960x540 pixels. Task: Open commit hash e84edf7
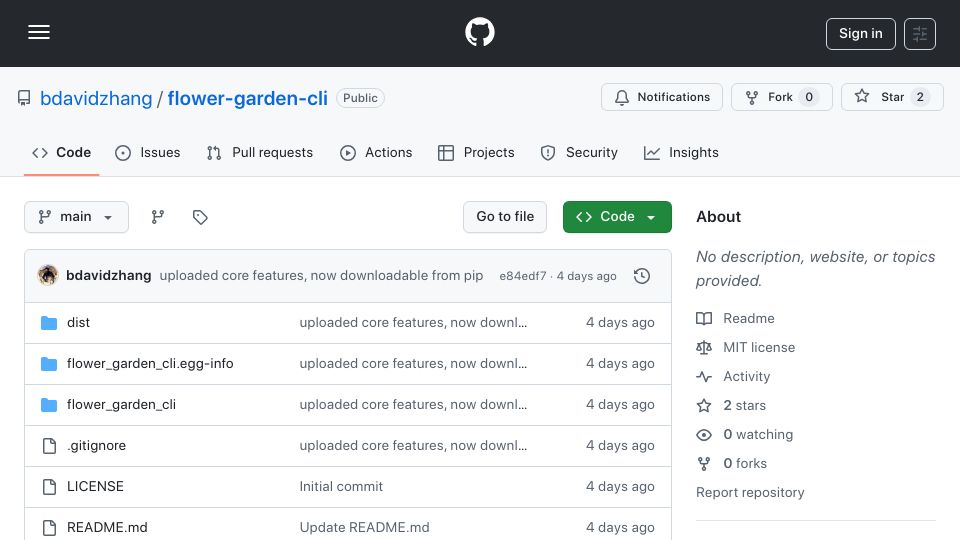click(523, 276)
